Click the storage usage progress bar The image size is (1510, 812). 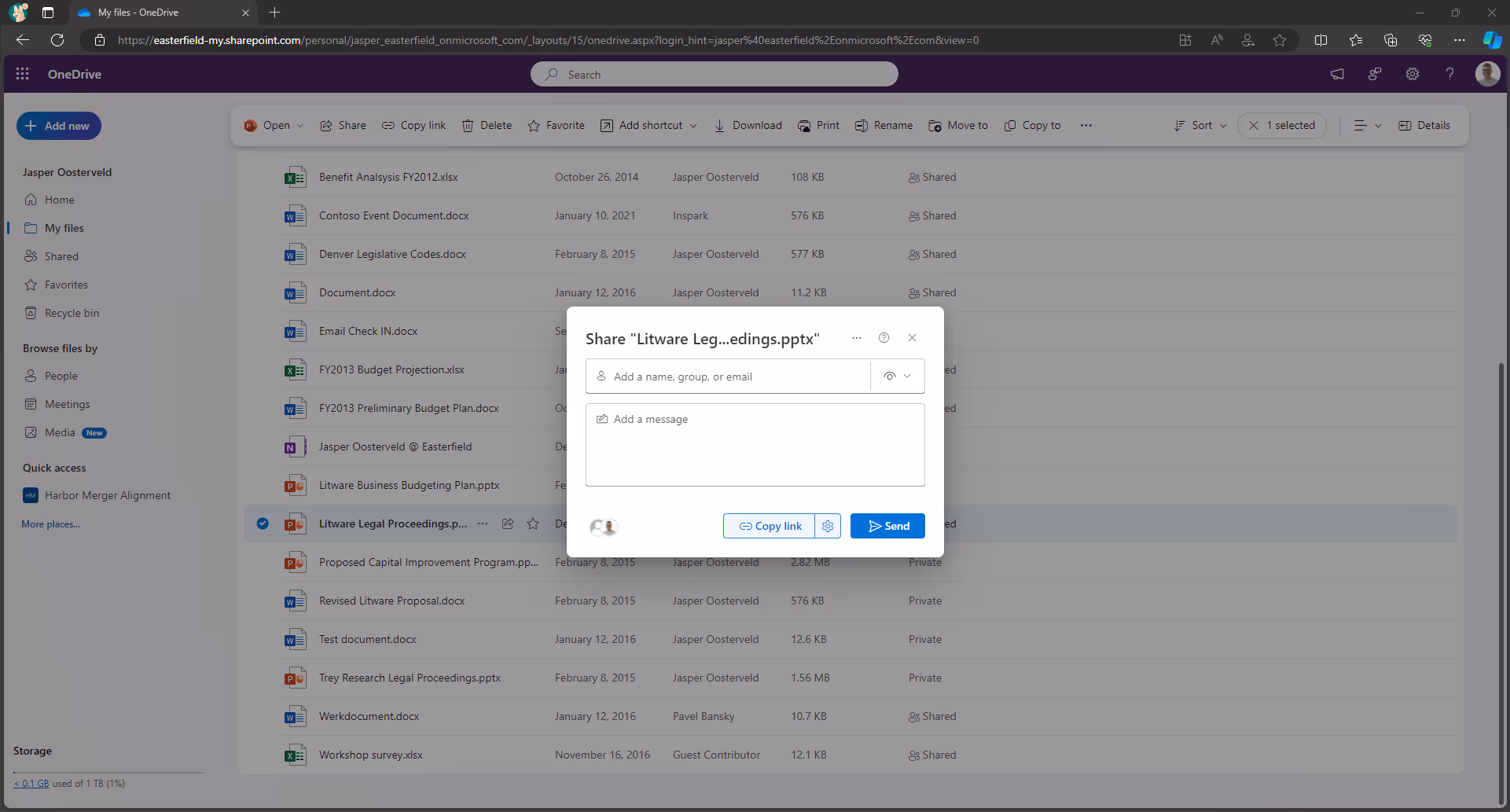click(108, 773)
